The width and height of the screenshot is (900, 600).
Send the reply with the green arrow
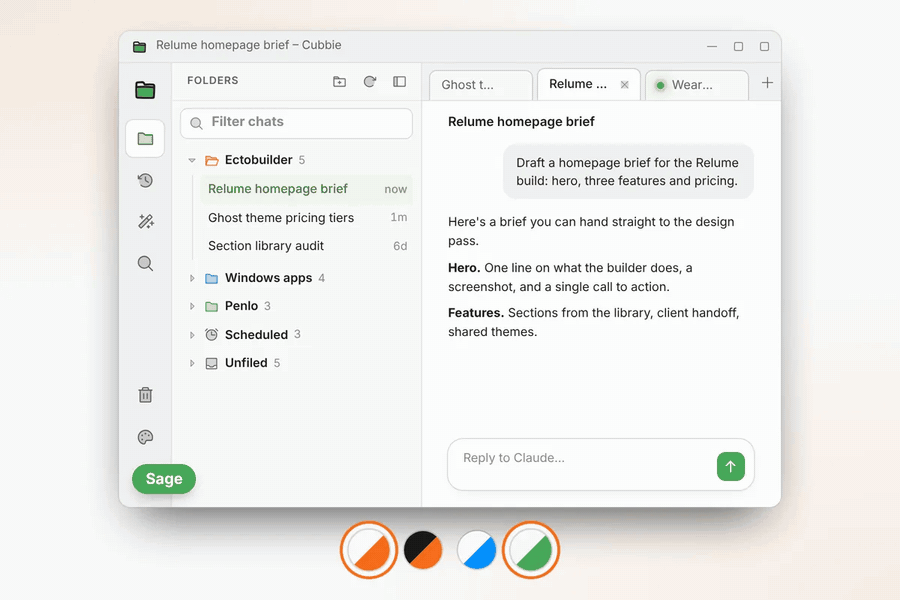[731, 466]
